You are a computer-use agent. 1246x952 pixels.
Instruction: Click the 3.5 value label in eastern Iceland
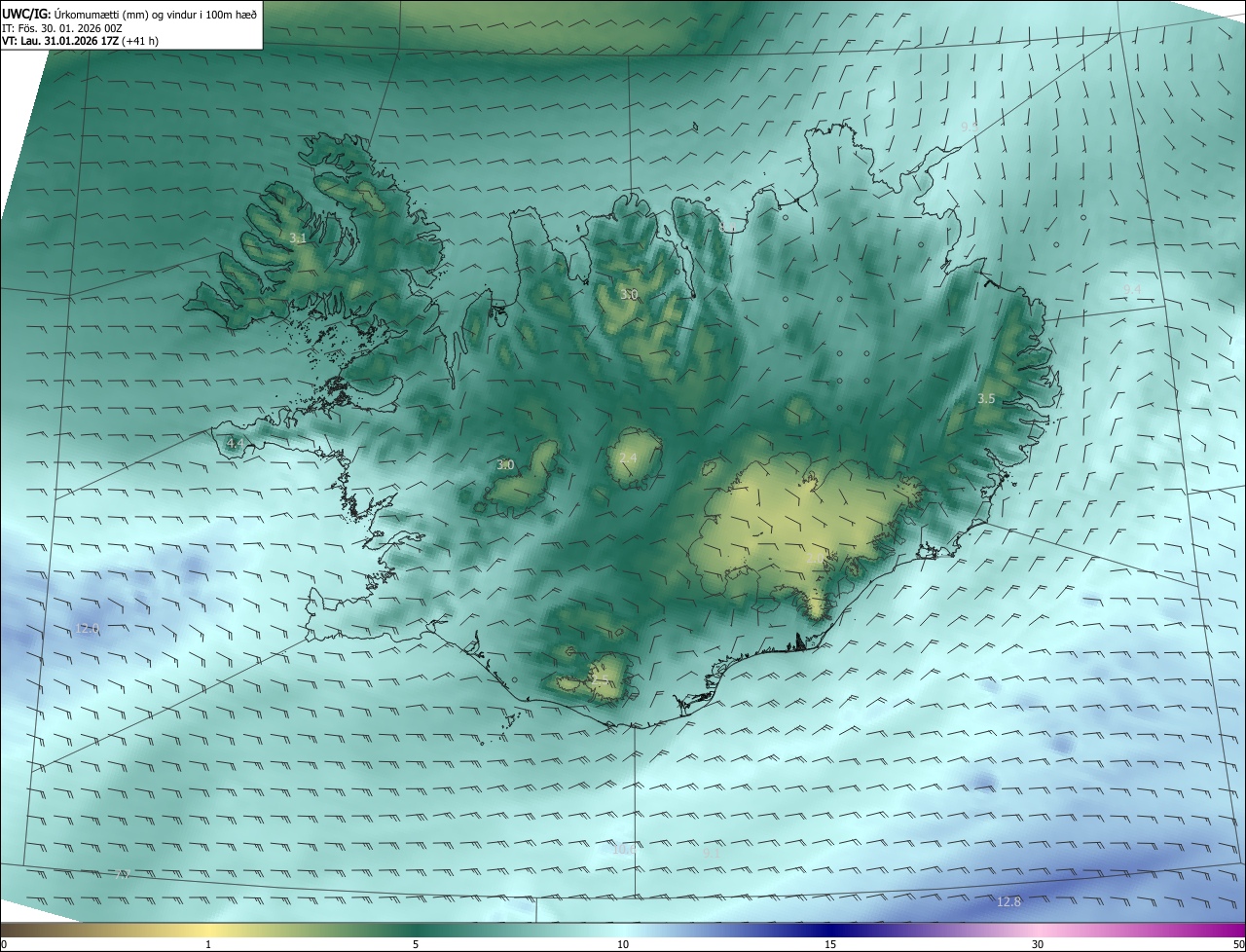pyautogui.click(x=986, y=398)
